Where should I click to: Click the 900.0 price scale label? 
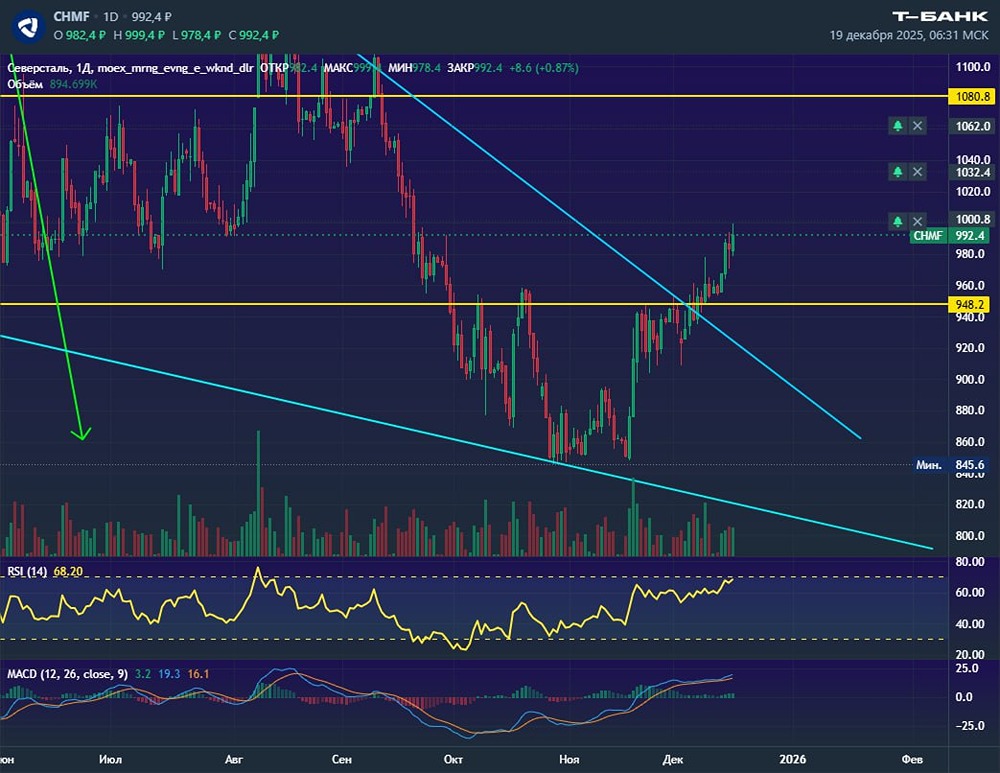[973, 379]
